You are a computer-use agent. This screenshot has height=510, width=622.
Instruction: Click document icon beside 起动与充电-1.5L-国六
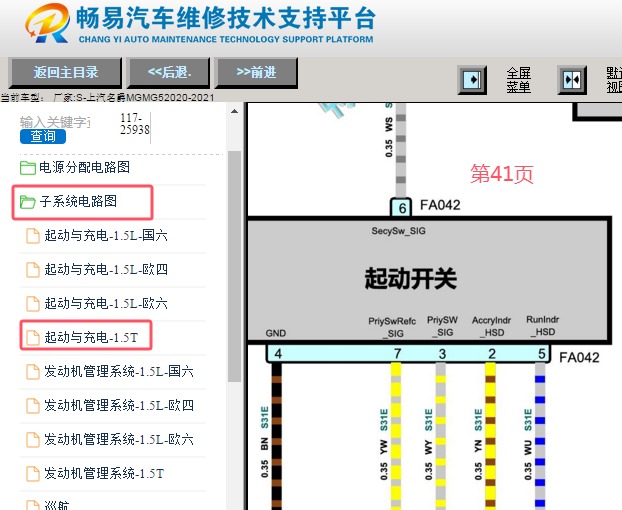click(33, 236)
